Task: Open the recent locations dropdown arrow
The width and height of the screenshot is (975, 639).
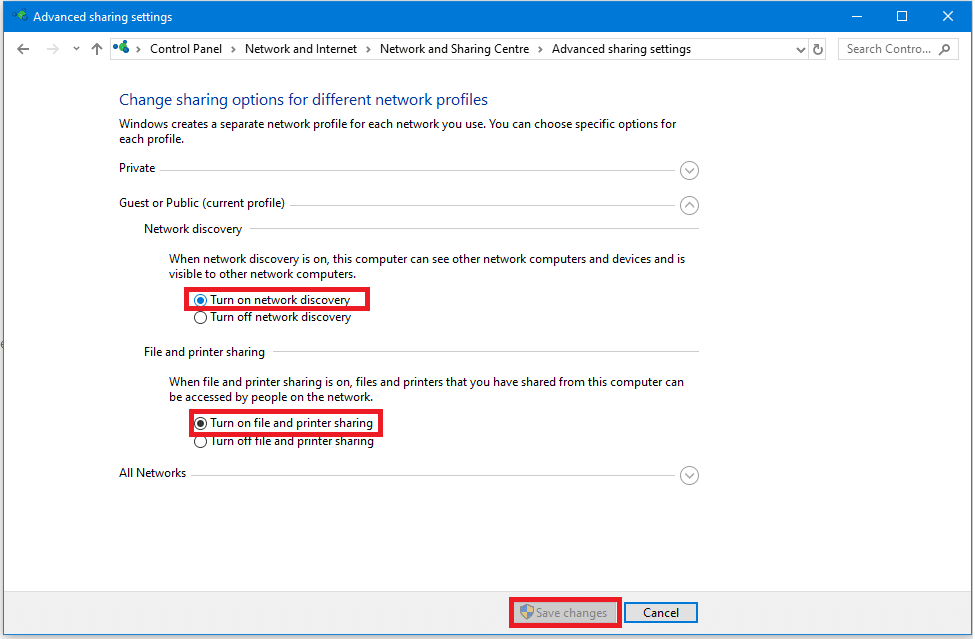Action: click(x=76, y=49)
